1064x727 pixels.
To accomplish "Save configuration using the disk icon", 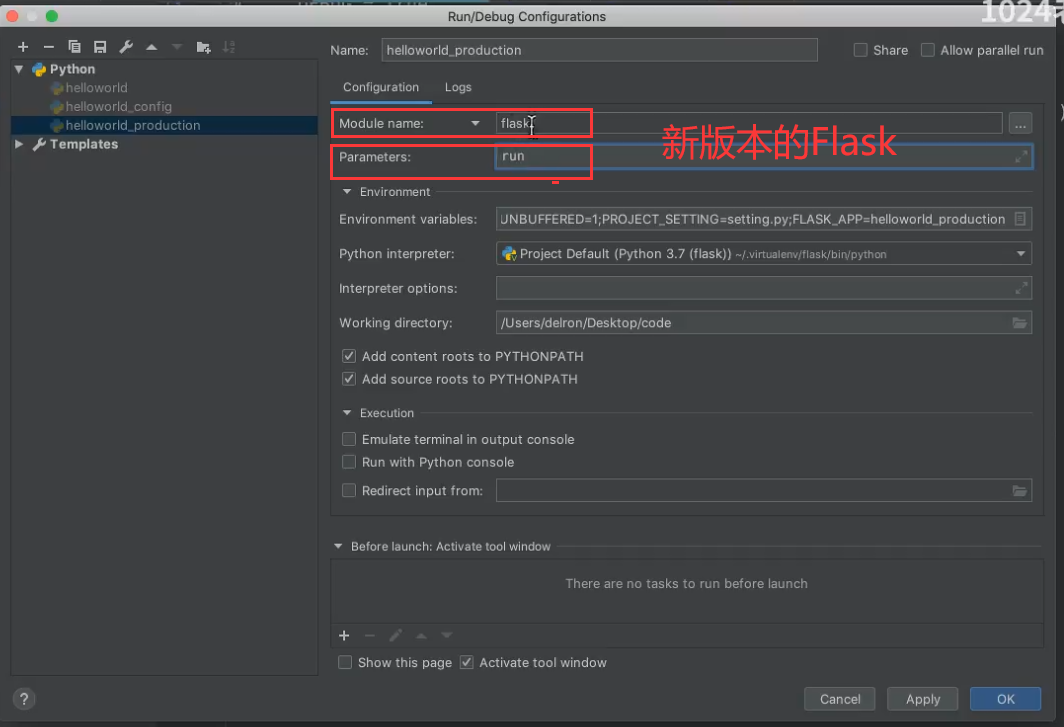I will point(100,47).
